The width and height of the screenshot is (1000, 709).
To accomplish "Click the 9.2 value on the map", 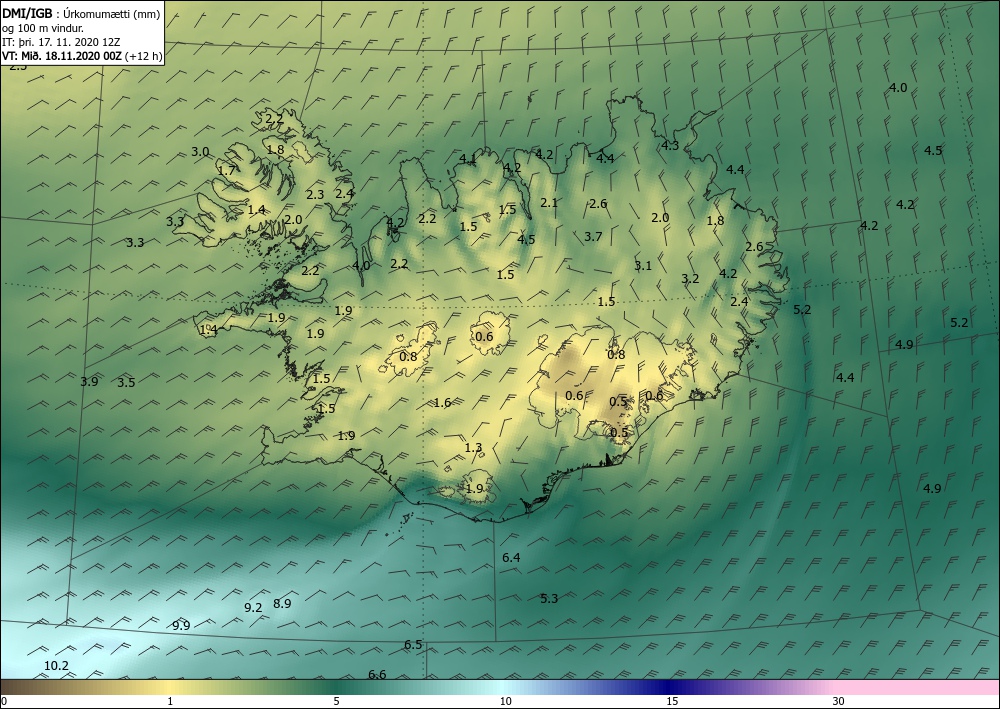I will [253, 607].
